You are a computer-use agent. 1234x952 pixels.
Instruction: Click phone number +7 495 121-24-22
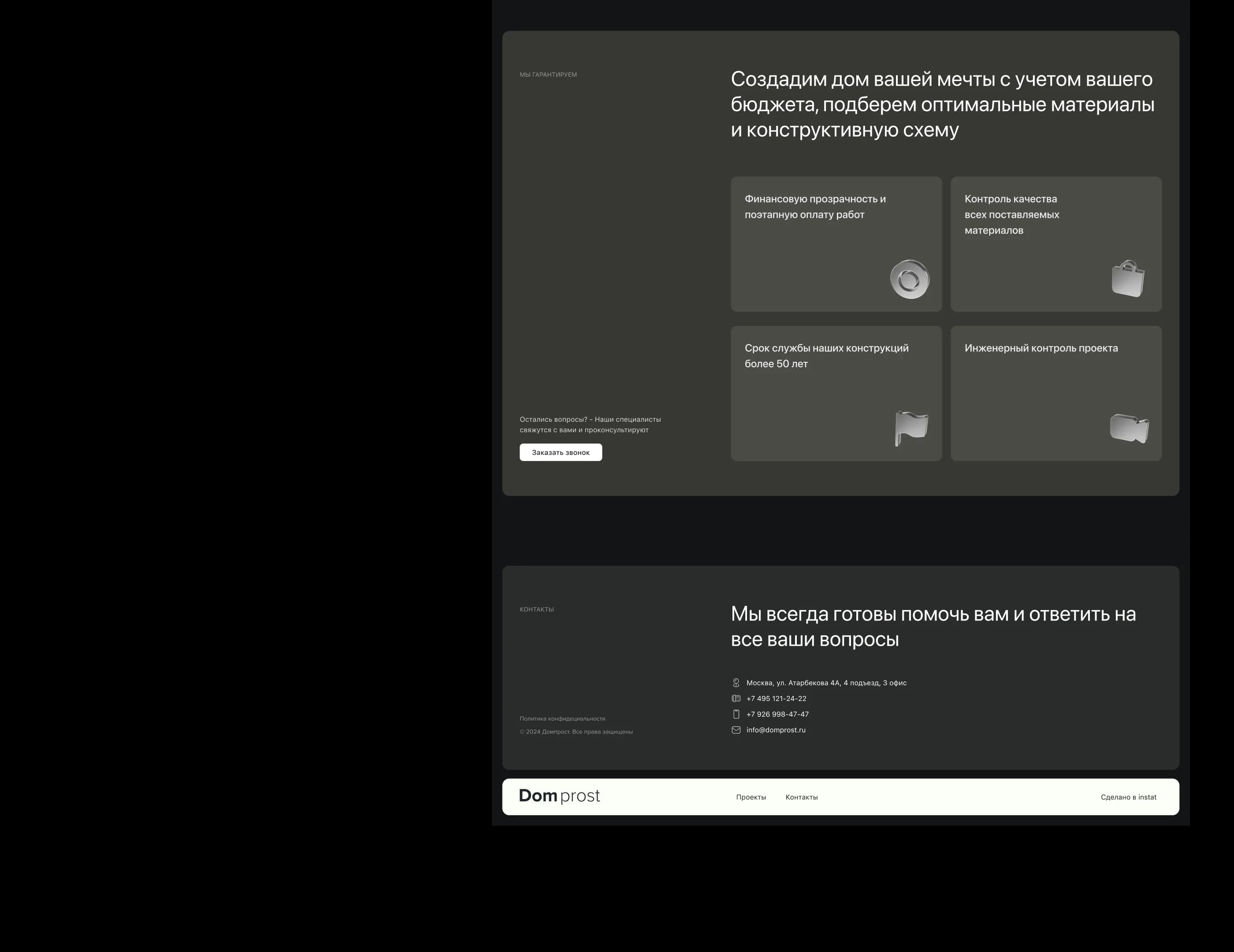pyautogui.click(x=777, y=698)
